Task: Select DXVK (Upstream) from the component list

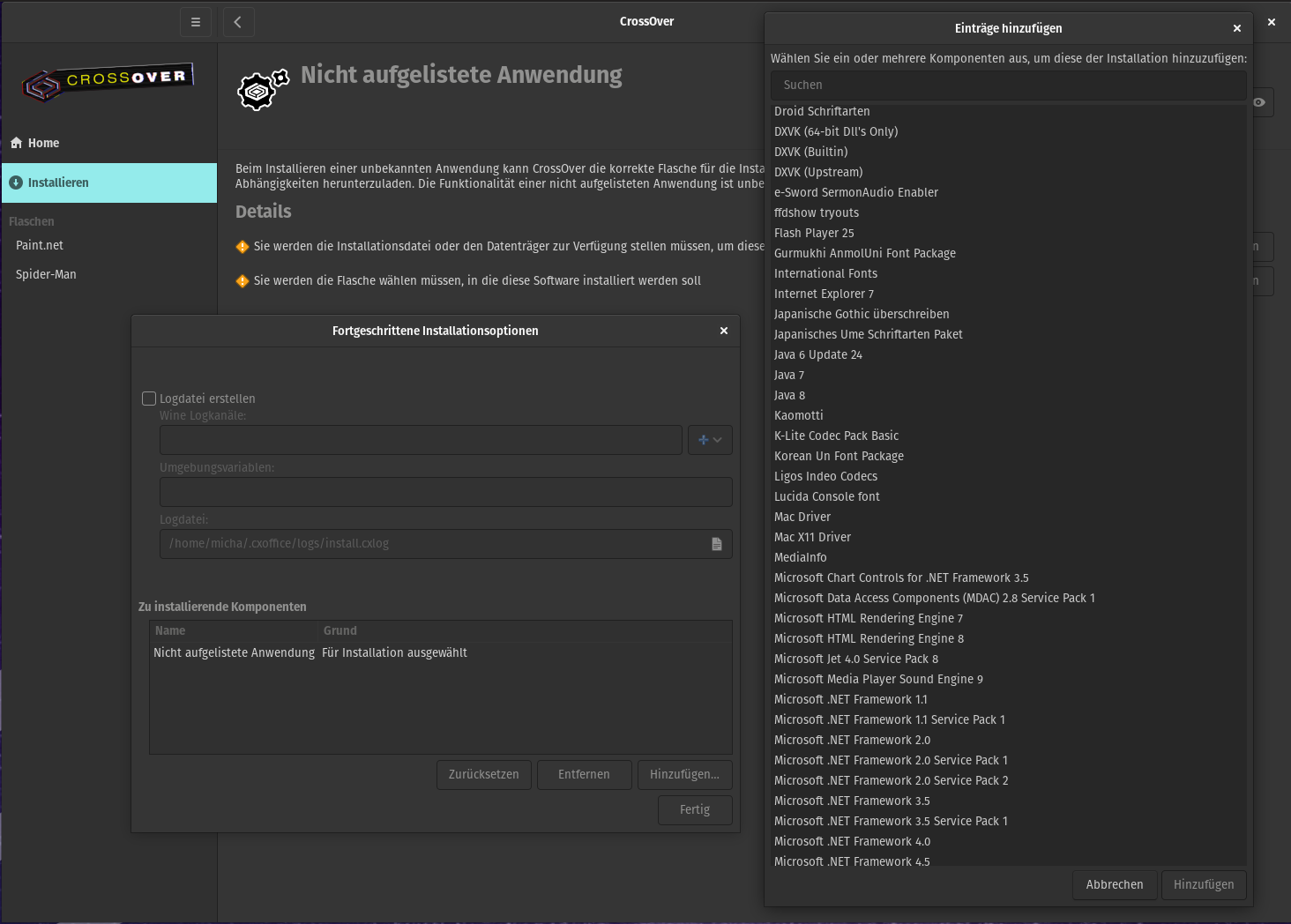Action: (x=818, y=172)
